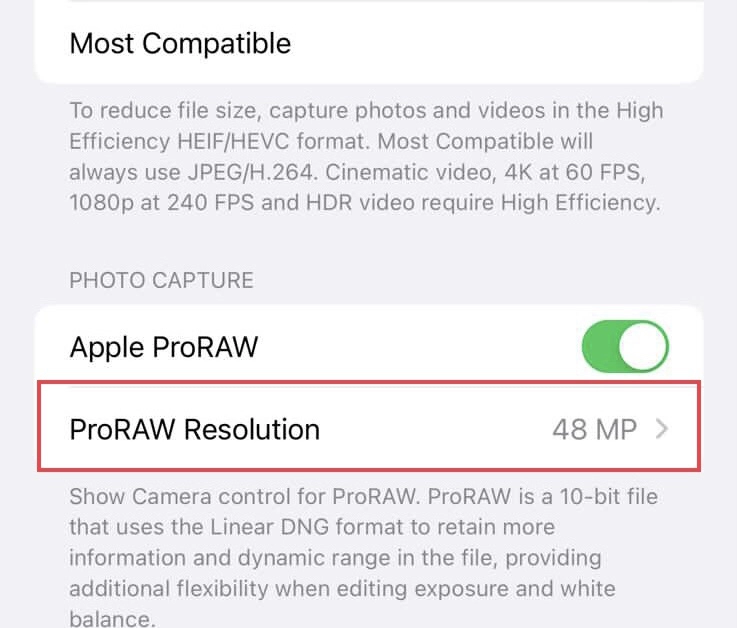Click the word 'balance' at the bottom
737x628 pixels.
pyautogui.click(x=110, y=619)
